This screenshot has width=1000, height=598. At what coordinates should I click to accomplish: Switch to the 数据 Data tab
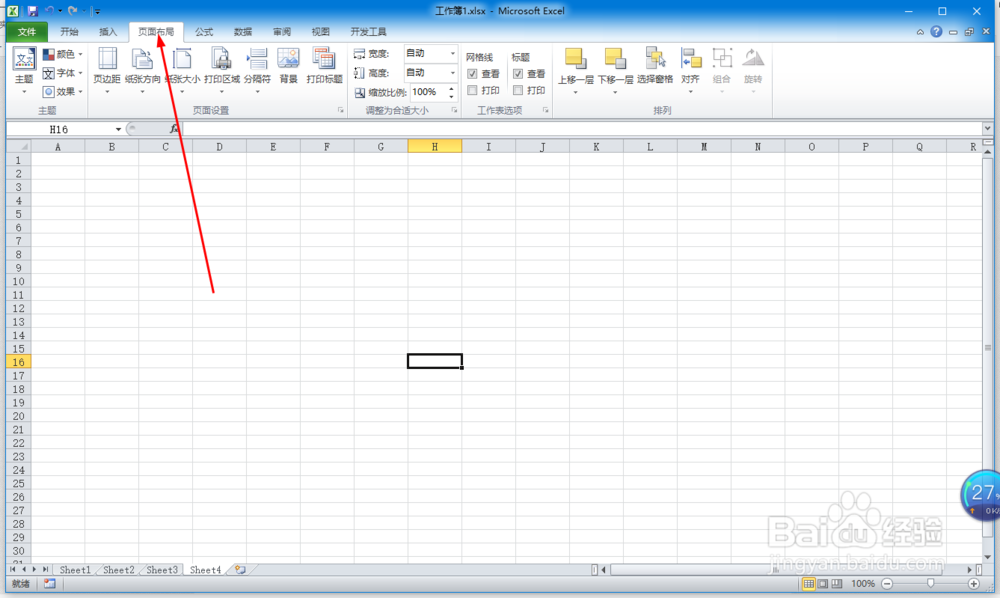tap(243, 32)
